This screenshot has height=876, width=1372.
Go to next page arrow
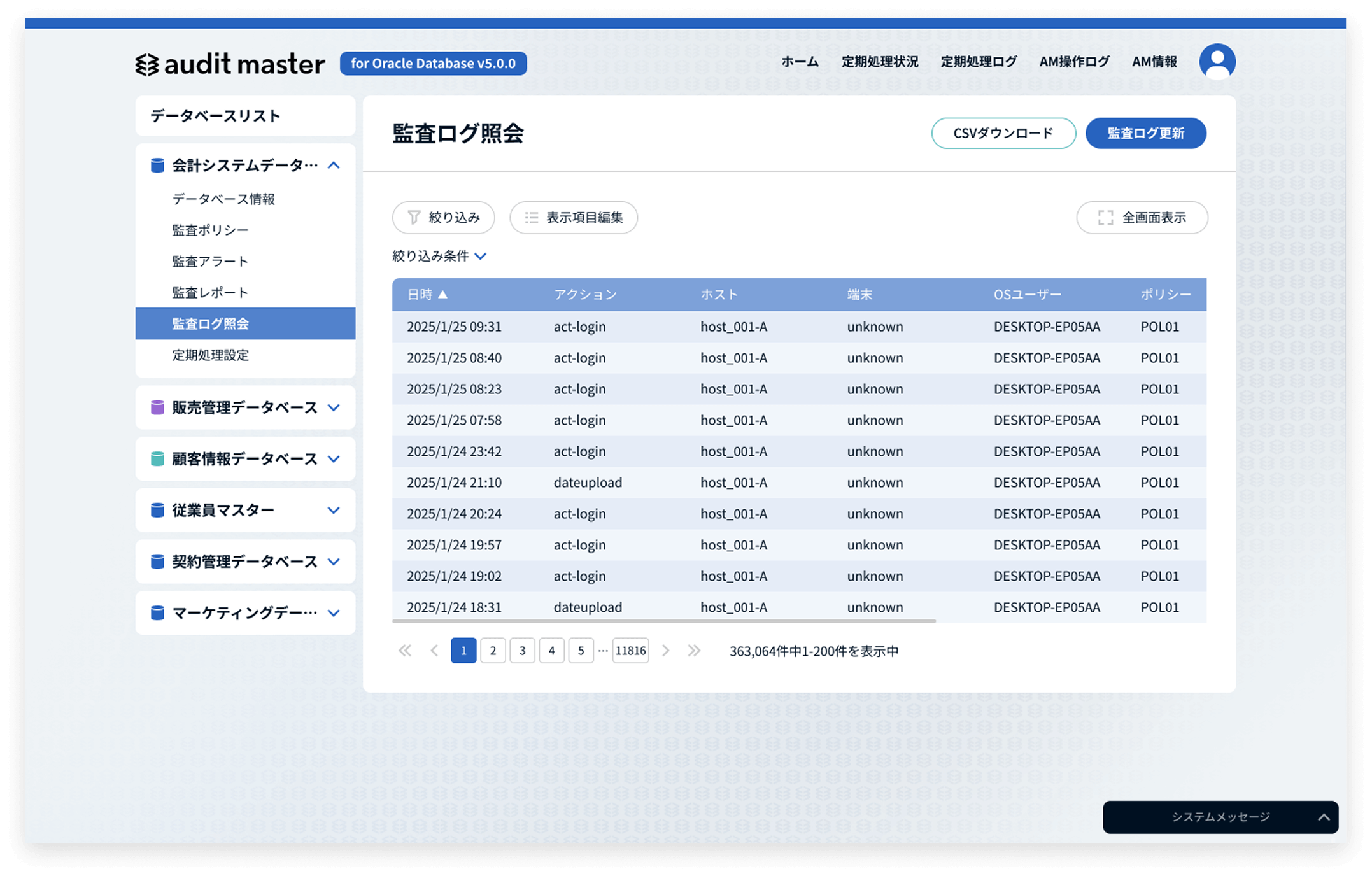[665, 651]
